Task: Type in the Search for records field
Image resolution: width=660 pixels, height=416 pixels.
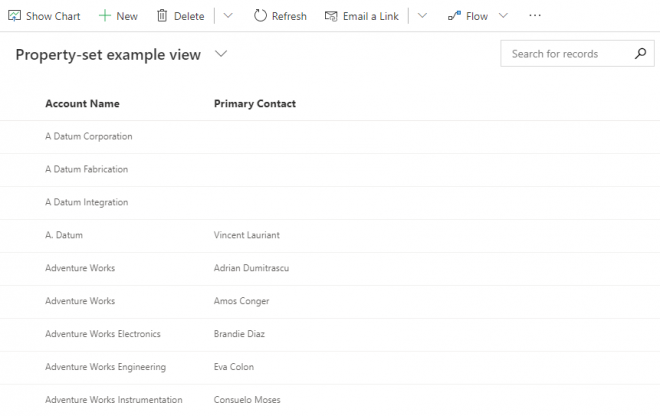Action: point(565,54)
